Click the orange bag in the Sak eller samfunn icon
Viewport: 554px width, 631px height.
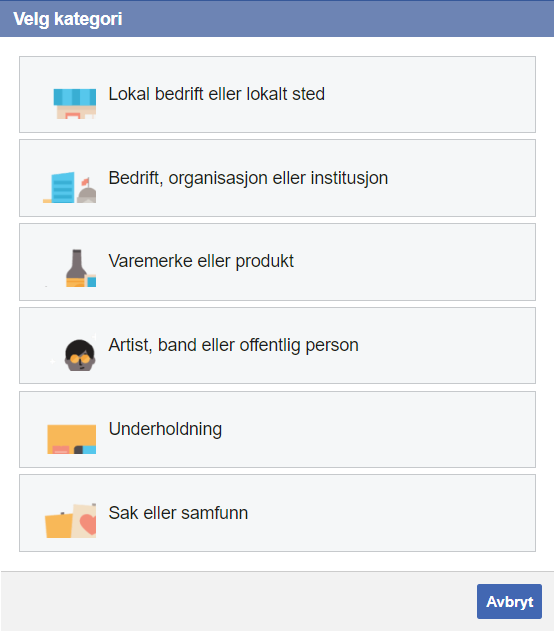pos(59,525)
